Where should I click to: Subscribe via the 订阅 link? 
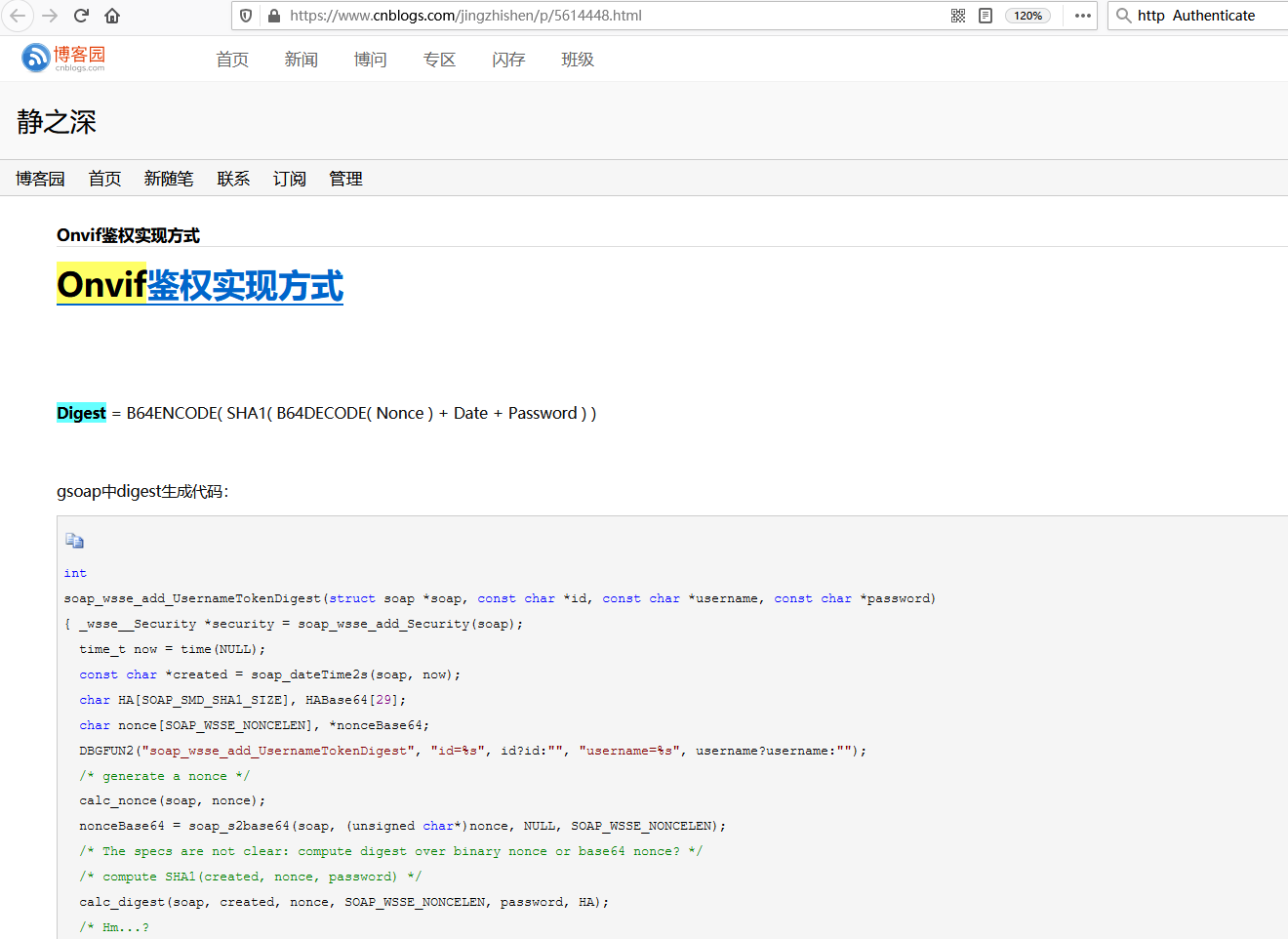[x=290, y=179]
